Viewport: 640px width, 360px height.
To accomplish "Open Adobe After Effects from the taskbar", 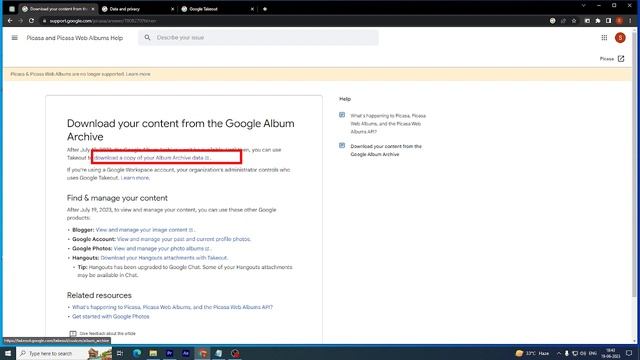I will [186, 353].
